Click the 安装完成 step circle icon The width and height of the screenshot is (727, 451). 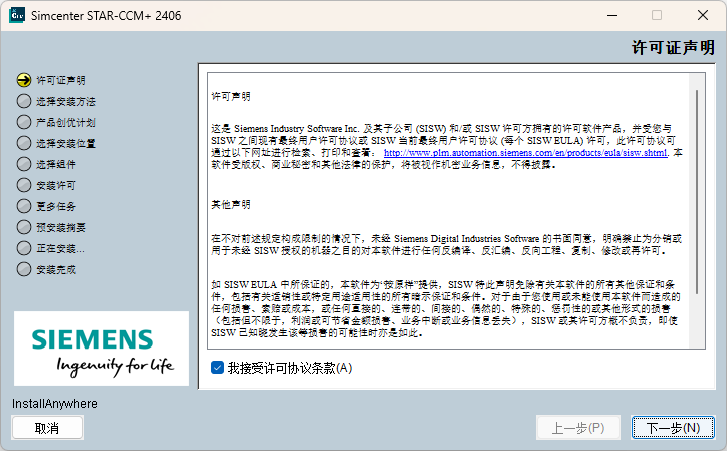coord(24,269)
